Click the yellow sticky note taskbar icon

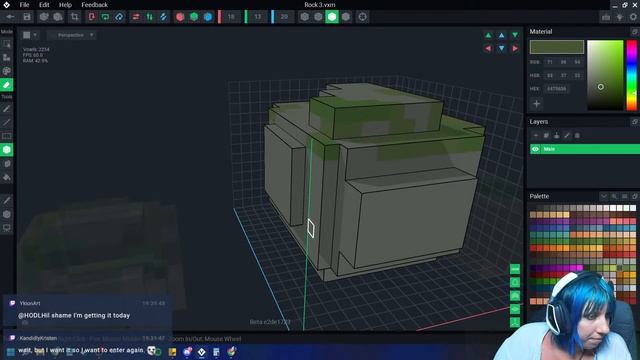172,352
